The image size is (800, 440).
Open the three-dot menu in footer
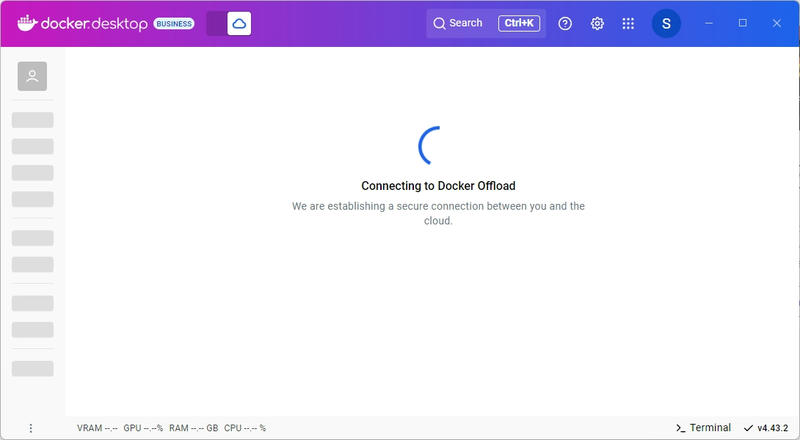tap(31, 428)
